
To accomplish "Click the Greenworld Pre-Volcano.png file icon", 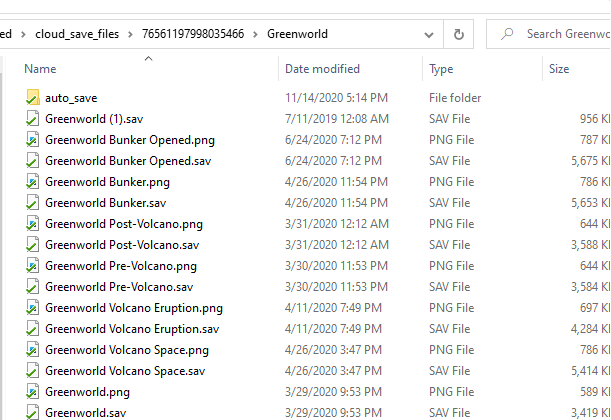I will 33,266.
